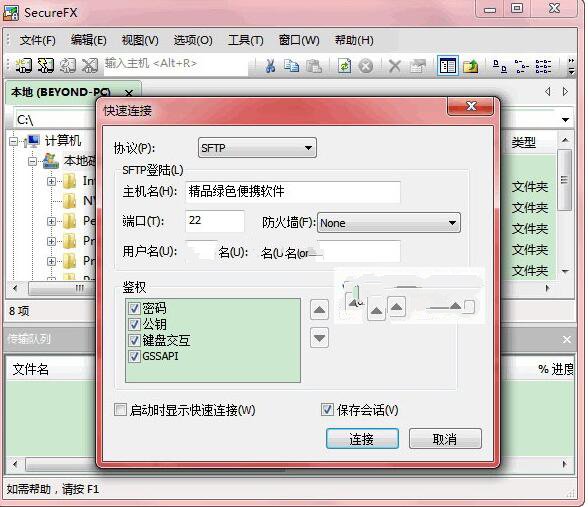Close the transfer queue panel X
This screenshot has height=507, width=588.
coord(567,339)
